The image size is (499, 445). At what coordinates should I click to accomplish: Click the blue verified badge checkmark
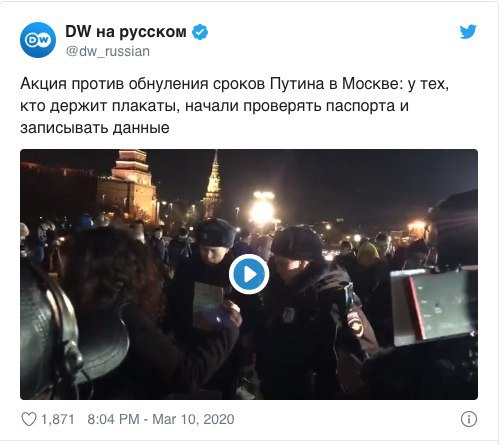pos(200,32)
